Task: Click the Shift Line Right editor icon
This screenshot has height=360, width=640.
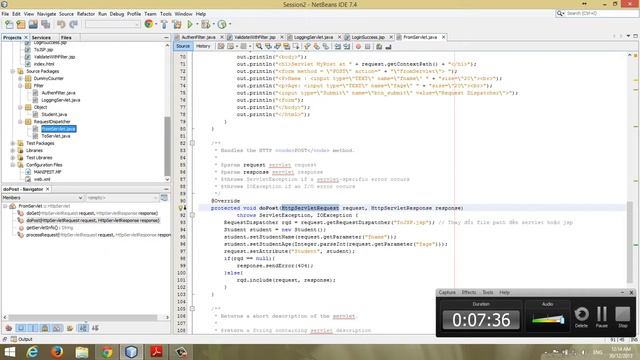Action: point(347,47)
